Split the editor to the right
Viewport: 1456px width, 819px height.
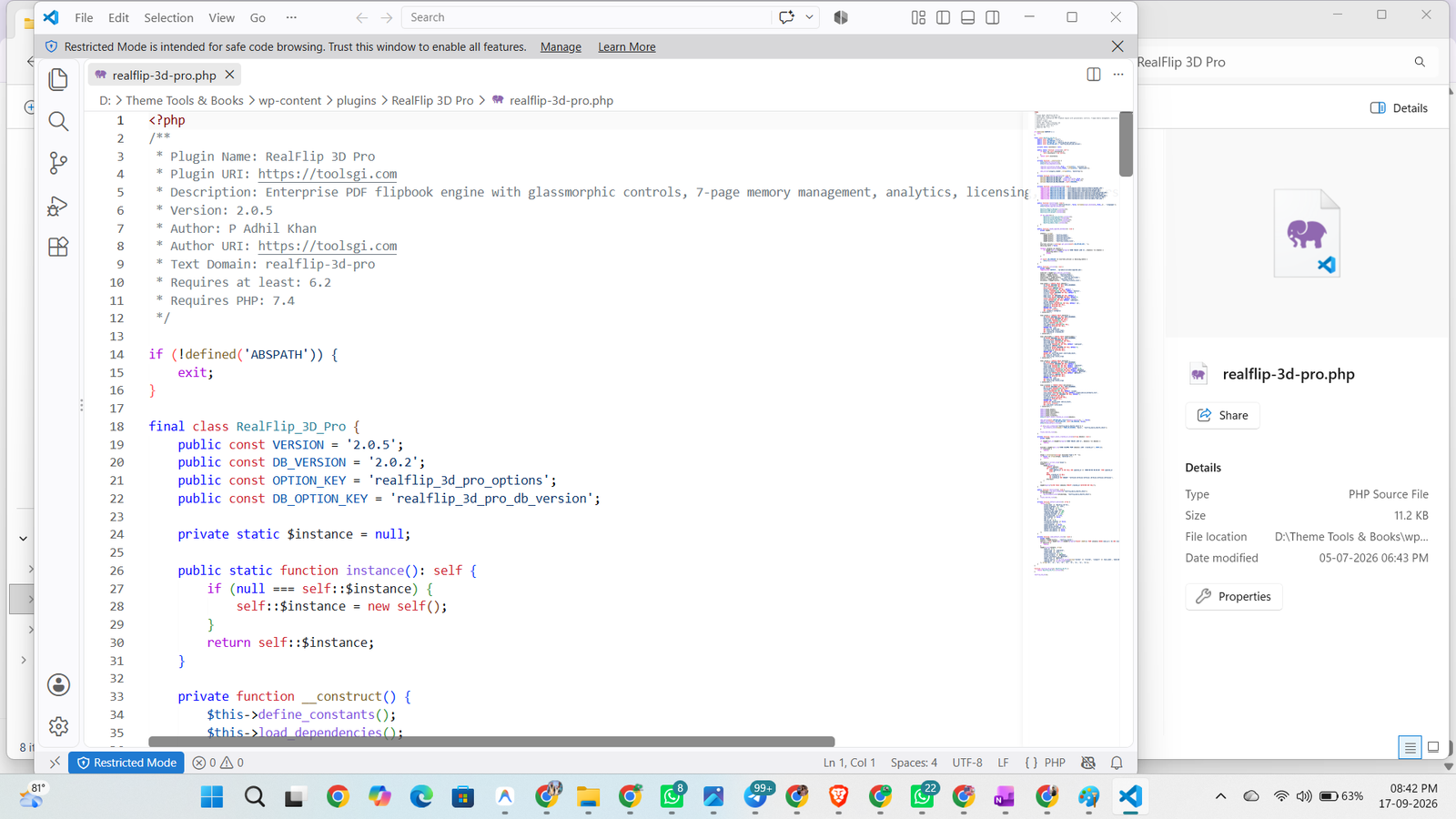[1094, 75]
